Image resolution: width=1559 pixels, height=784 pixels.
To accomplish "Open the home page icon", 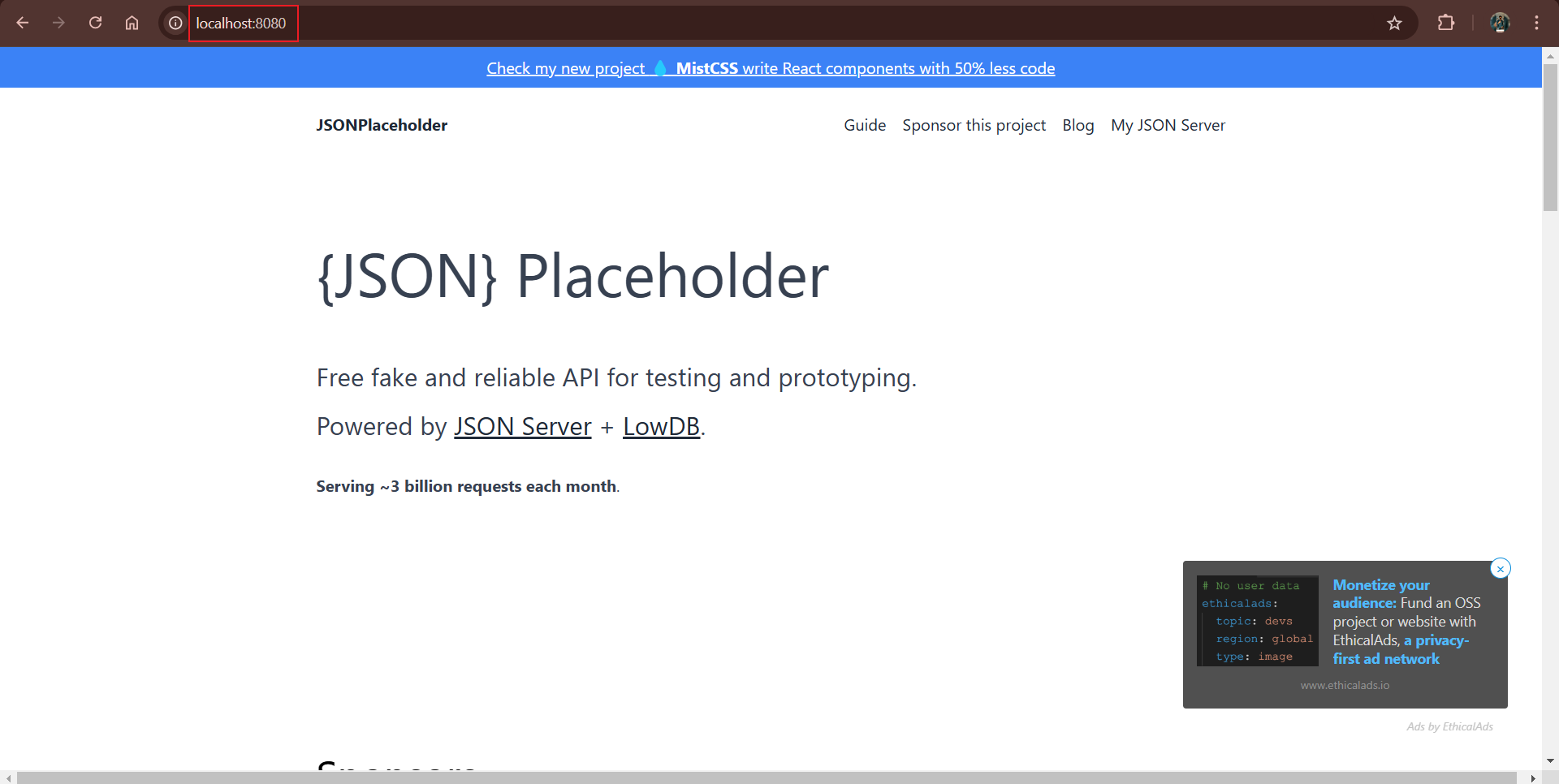I will (132, 23).
